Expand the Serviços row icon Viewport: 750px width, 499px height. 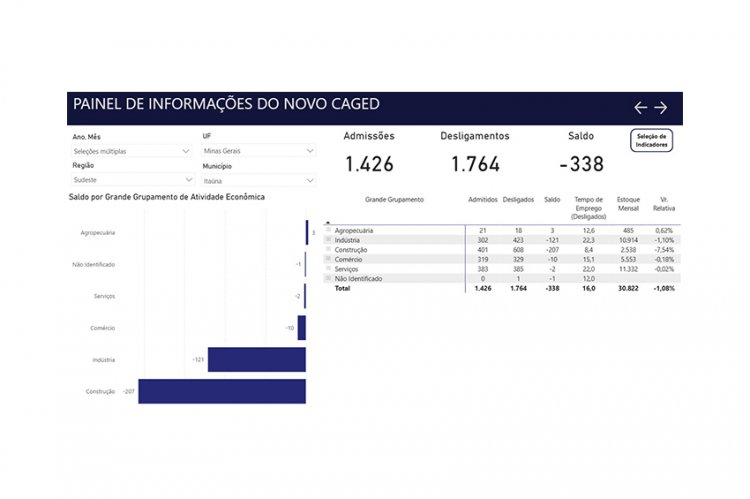[329, 269]
